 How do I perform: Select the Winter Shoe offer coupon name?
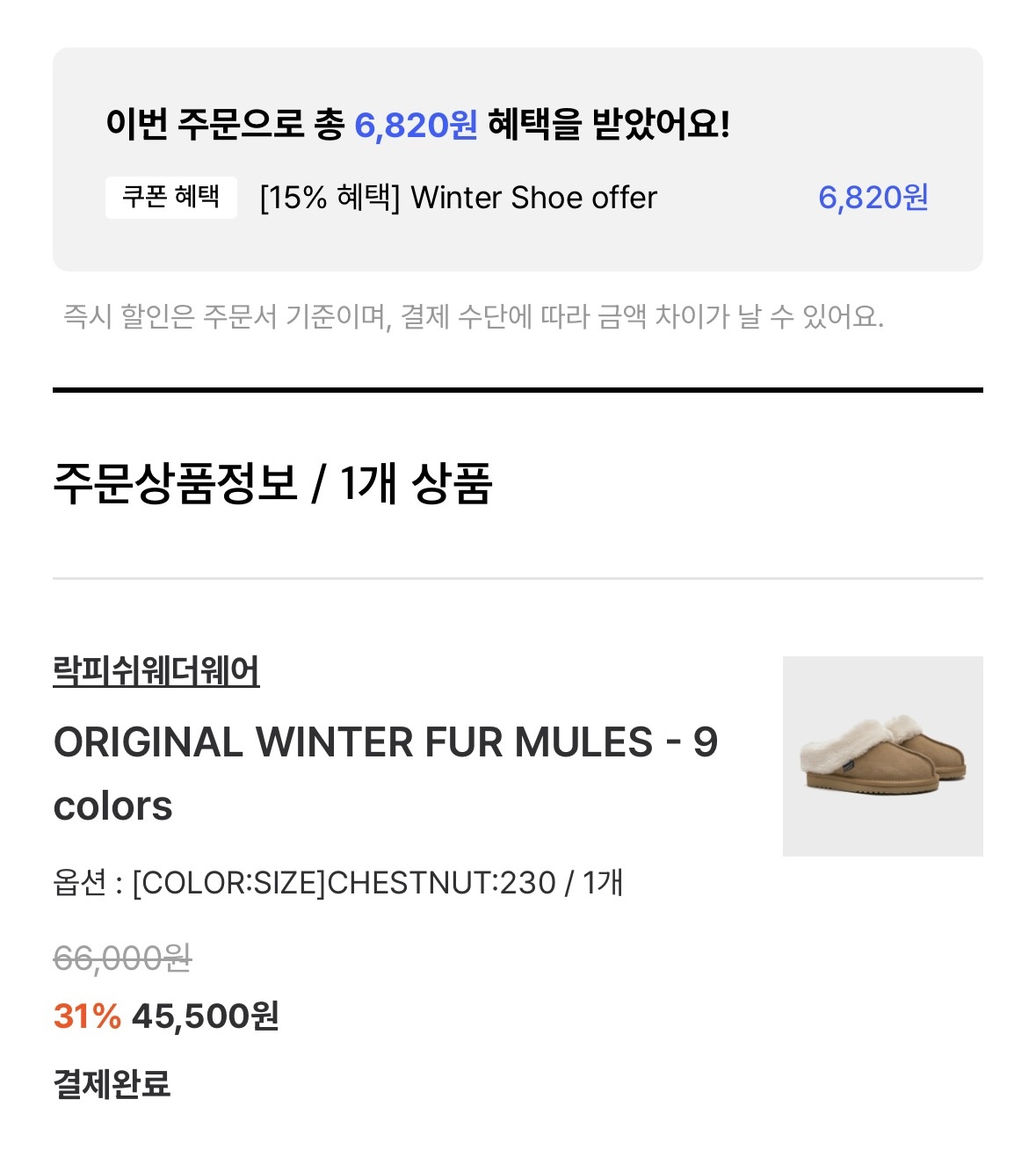(x=459, y=198)
